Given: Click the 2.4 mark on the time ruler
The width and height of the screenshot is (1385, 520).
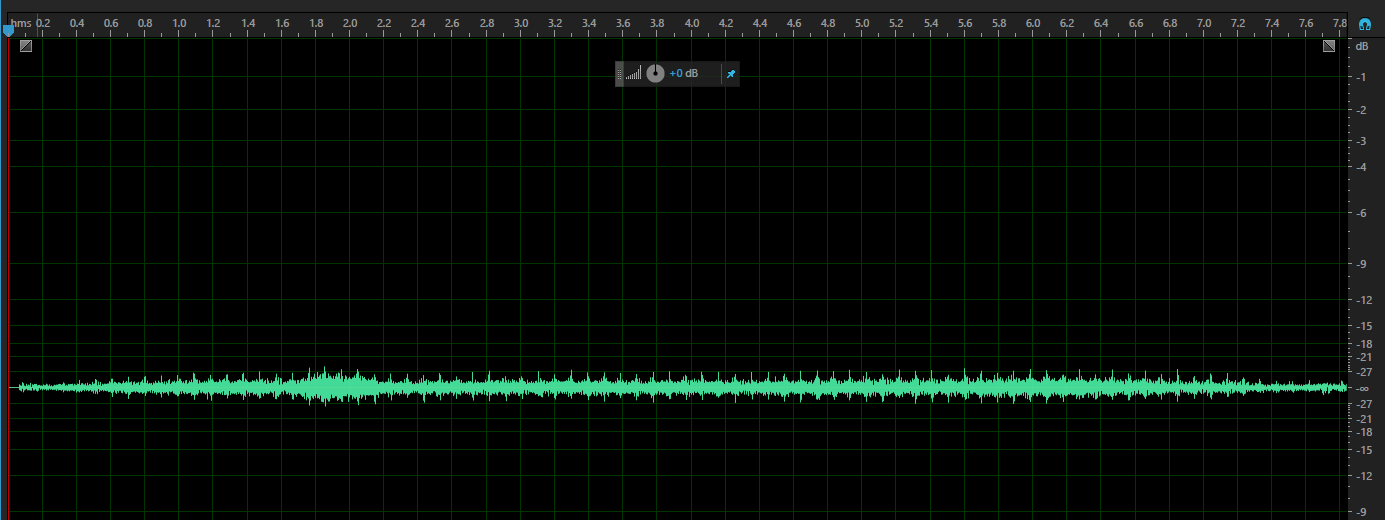Looking at the screenshot, I should pyautogui.click(x=418, y=22).
